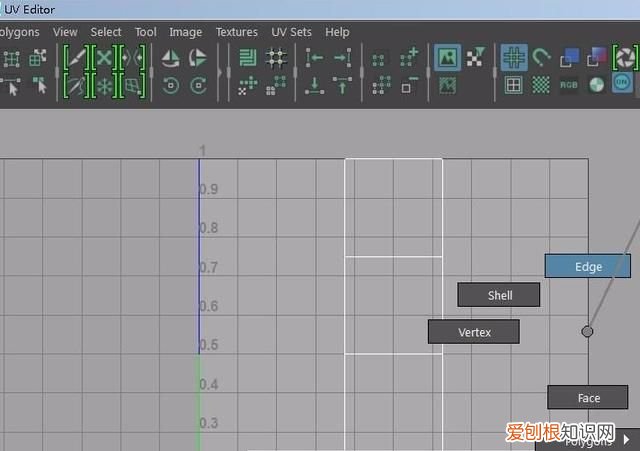
Task: Click the Rotate UVs clockwise icon
Action: click(198, 85)
